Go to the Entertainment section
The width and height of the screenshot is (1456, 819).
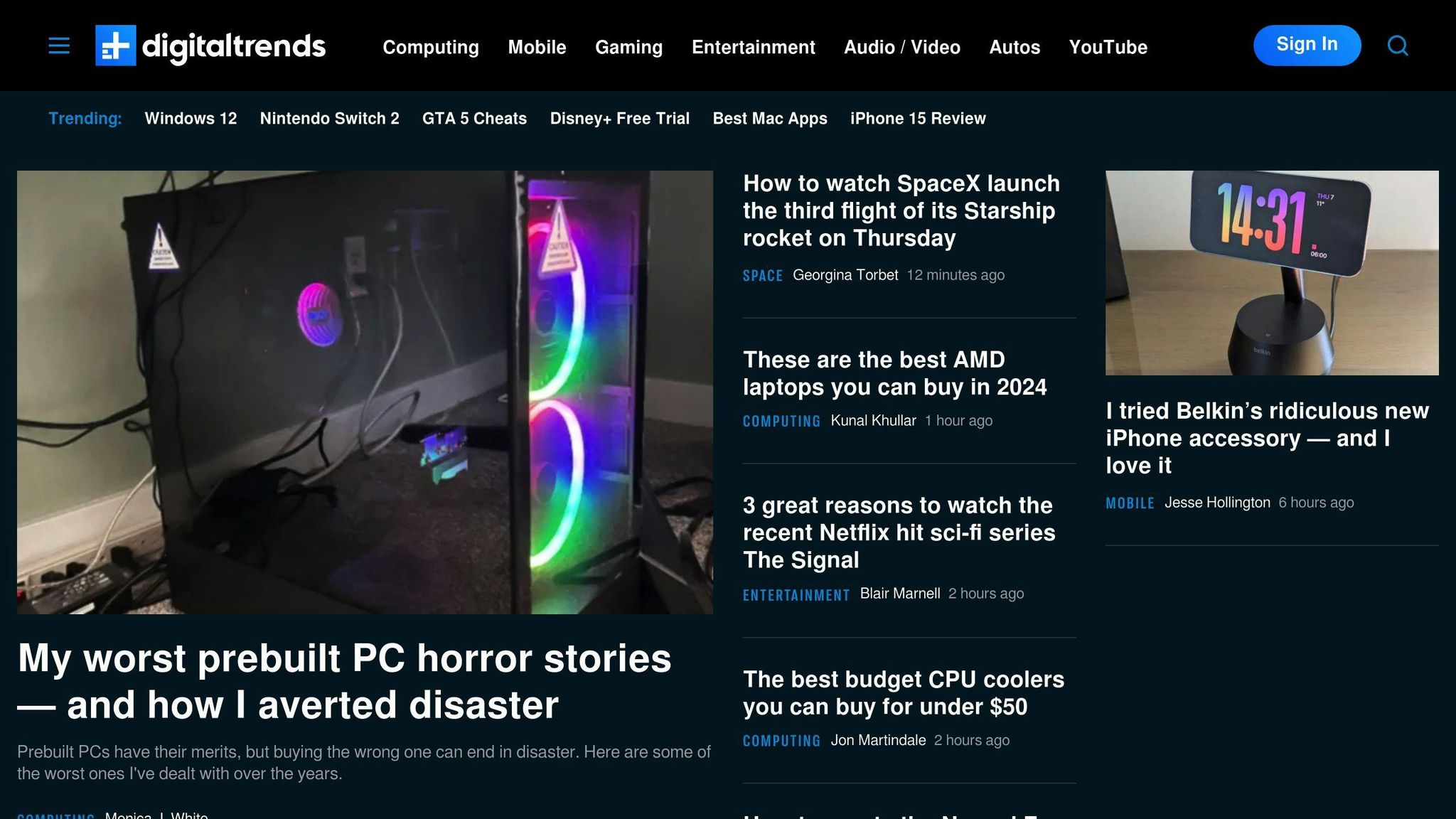coord(753,47)
